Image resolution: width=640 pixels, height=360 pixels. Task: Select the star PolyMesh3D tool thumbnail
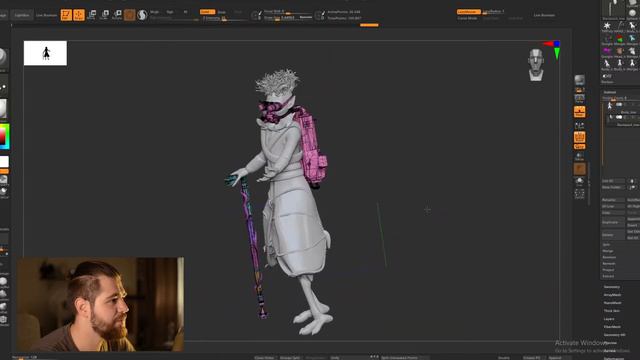(607, 26)
